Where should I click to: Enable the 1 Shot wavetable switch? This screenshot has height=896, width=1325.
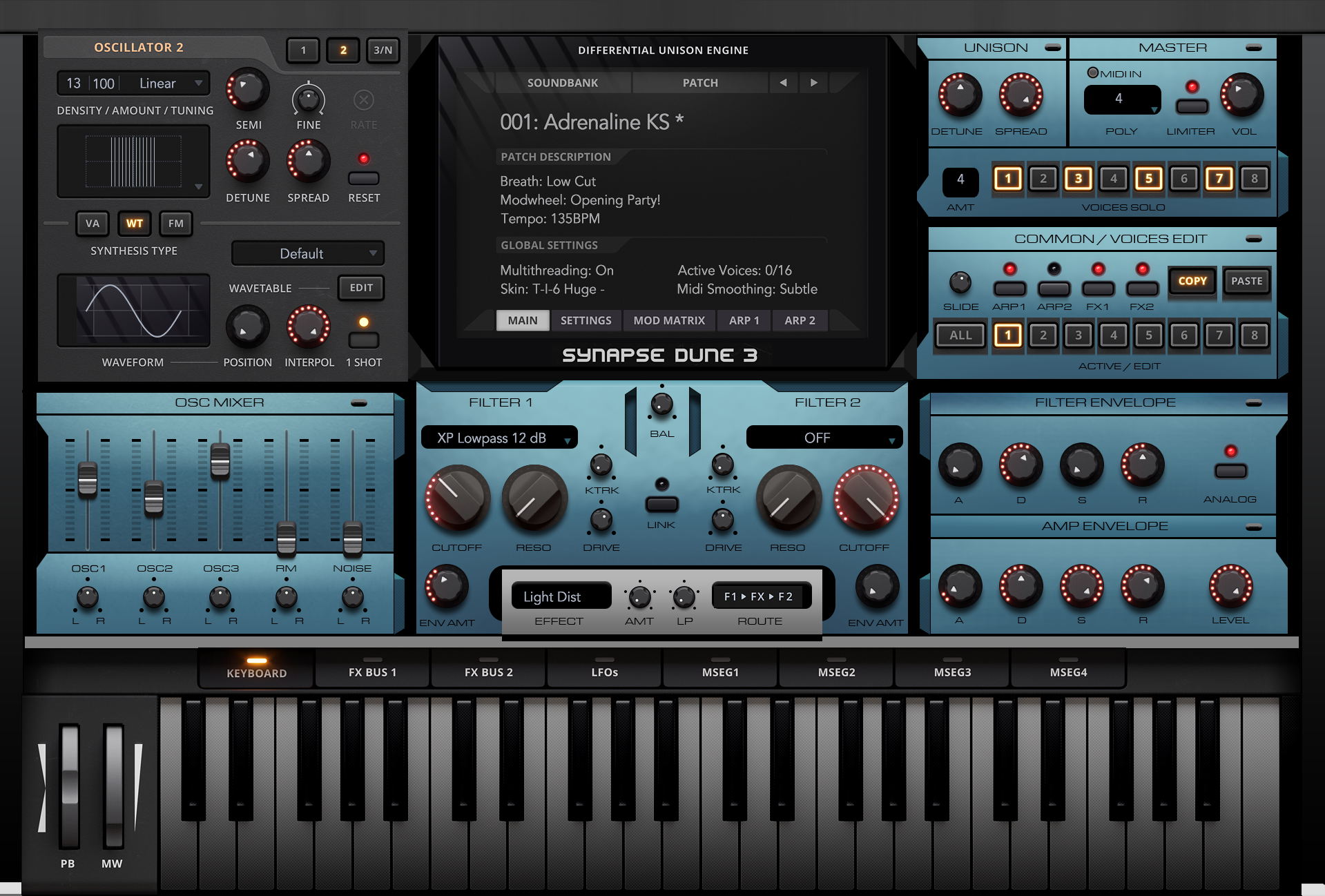coord(364,340)
